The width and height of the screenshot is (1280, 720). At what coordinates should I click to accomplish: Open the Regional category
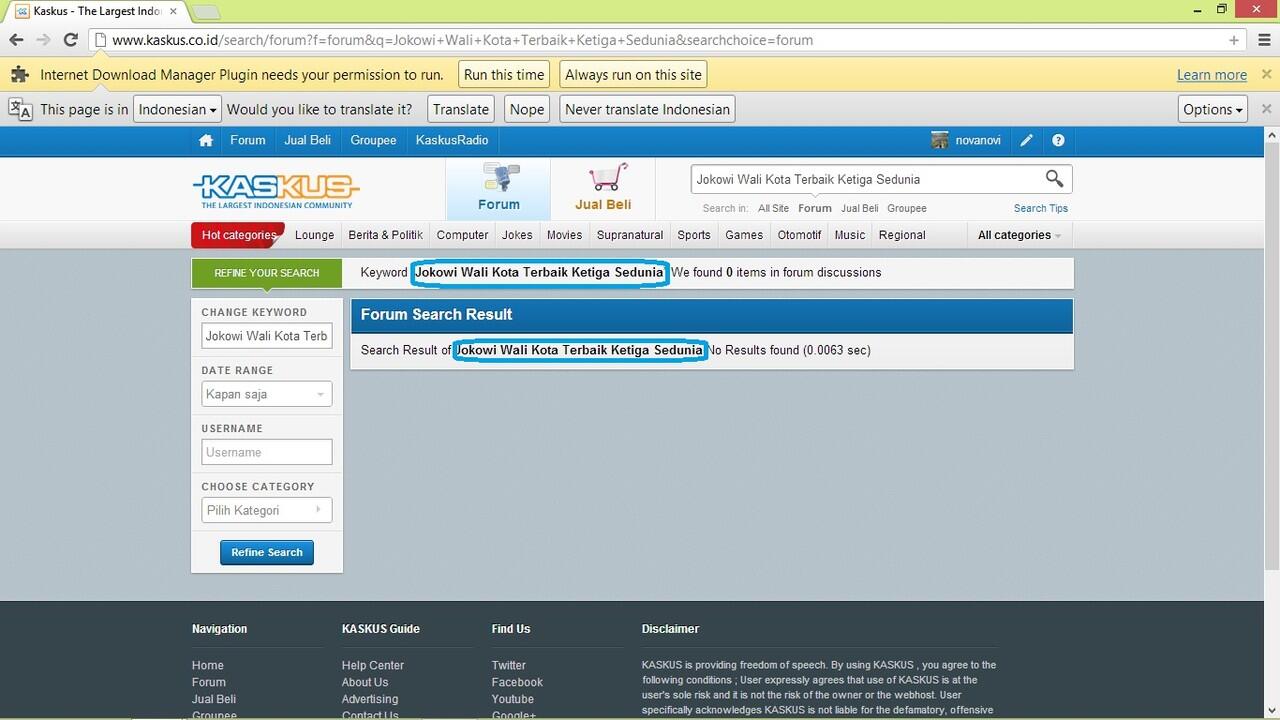pyautogui.click(x=902, y=235)
